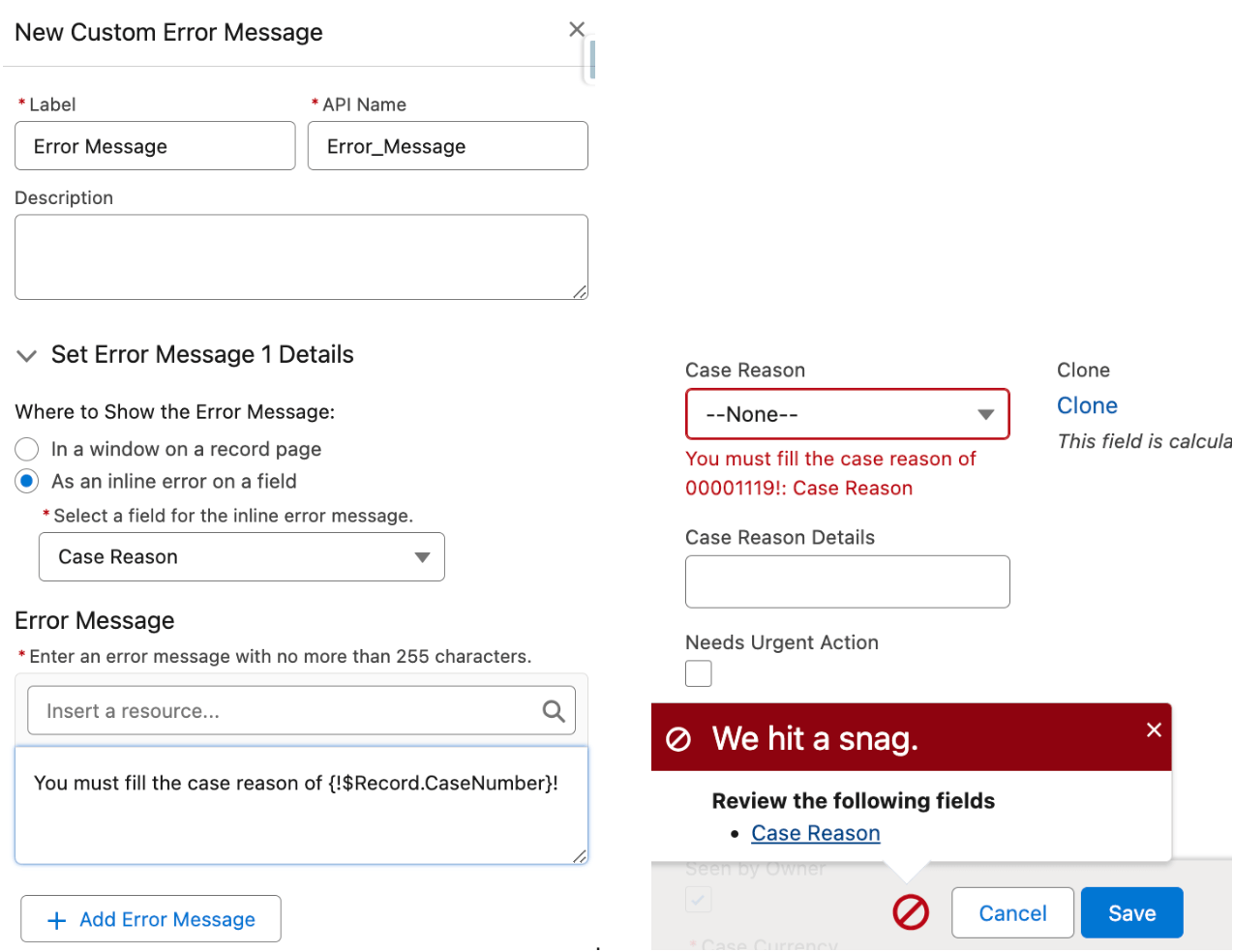Click the search icon in Insert a resource
The width and height of the screenshot is (1233, 952).
coord(554,710)
